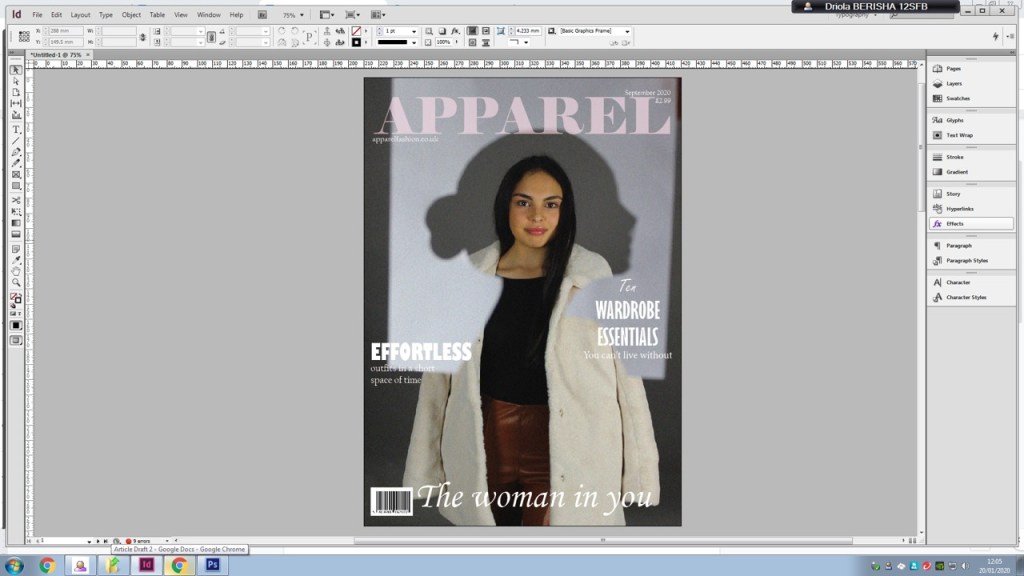1024x576 pixels.
Task: Toggle the constrain proportions link icon
Action: [x=143, y=37]
